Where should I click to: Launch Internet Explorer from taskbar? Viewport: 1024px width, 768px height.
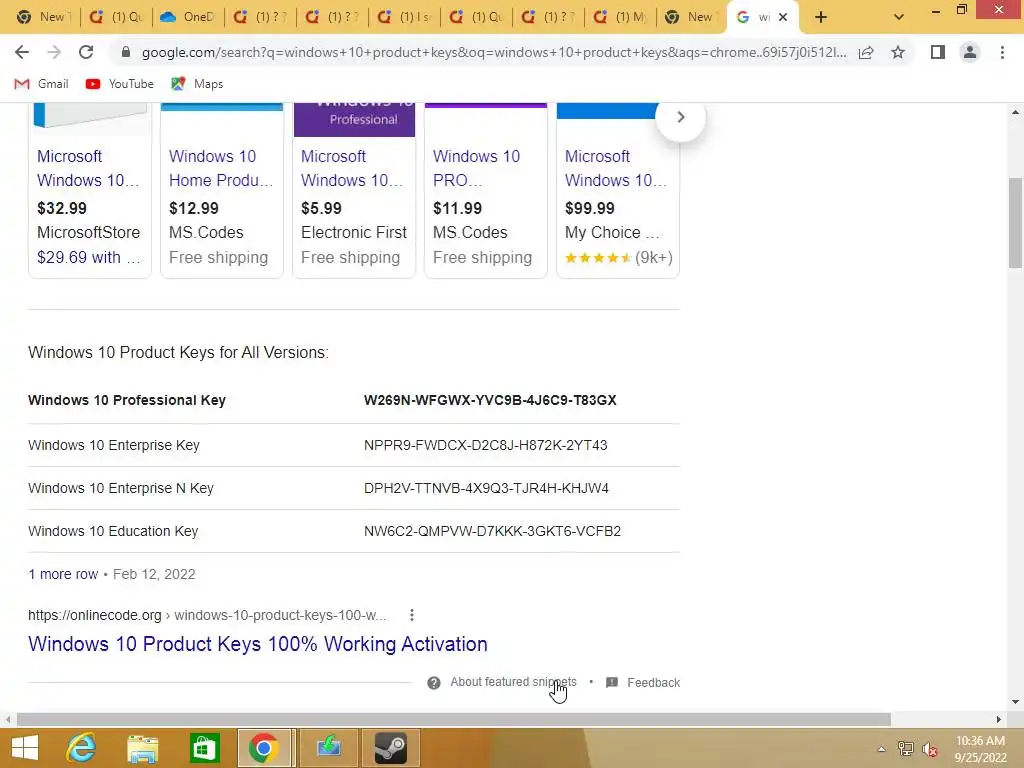click(x=82, y=748)
